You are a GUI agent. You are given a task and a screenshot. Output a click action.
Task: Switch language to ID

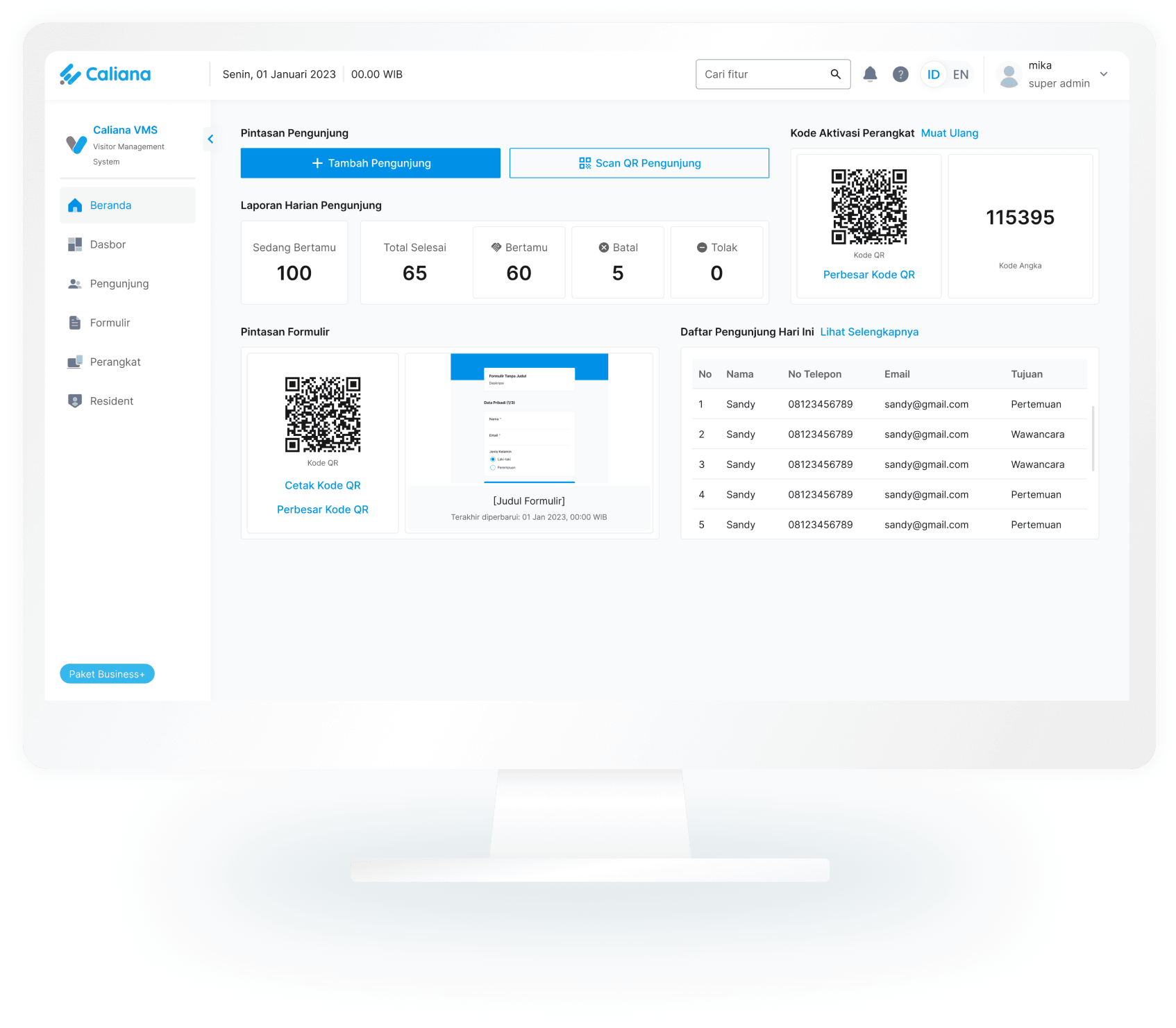click(934, 74)
